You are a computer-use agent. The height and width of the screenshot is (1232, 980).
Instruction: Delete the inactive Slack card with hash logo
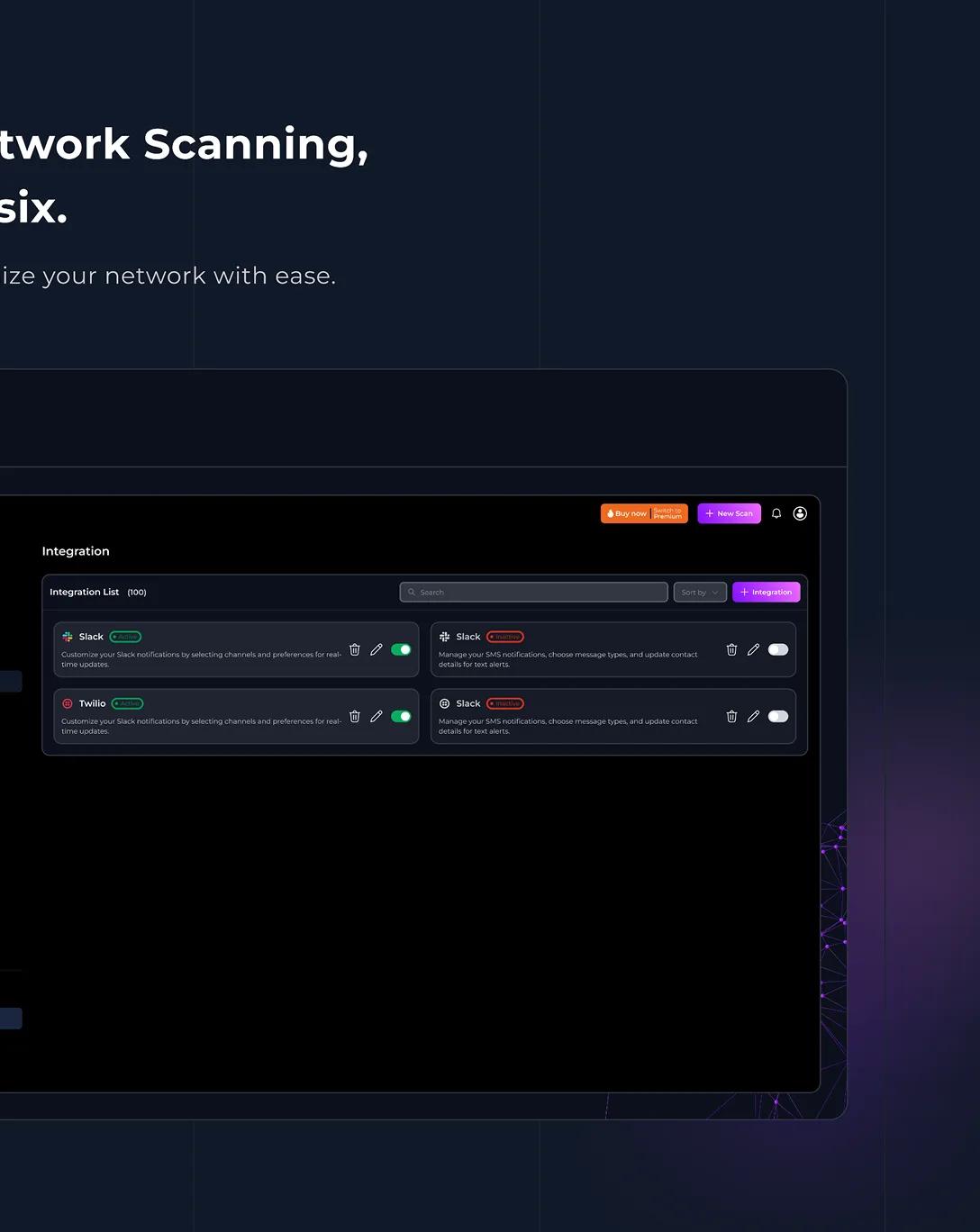[731, 649]
